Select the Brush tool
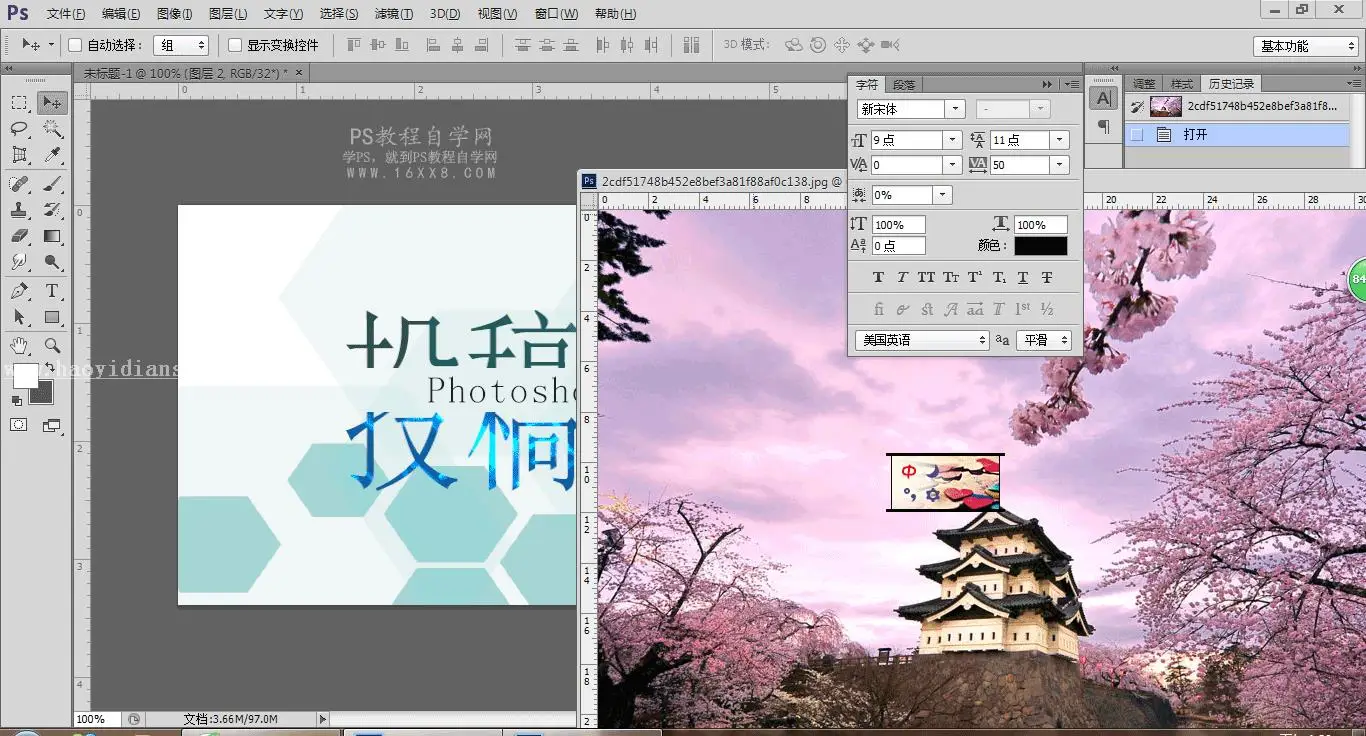The image size is (1366, 736). [52, 183]
